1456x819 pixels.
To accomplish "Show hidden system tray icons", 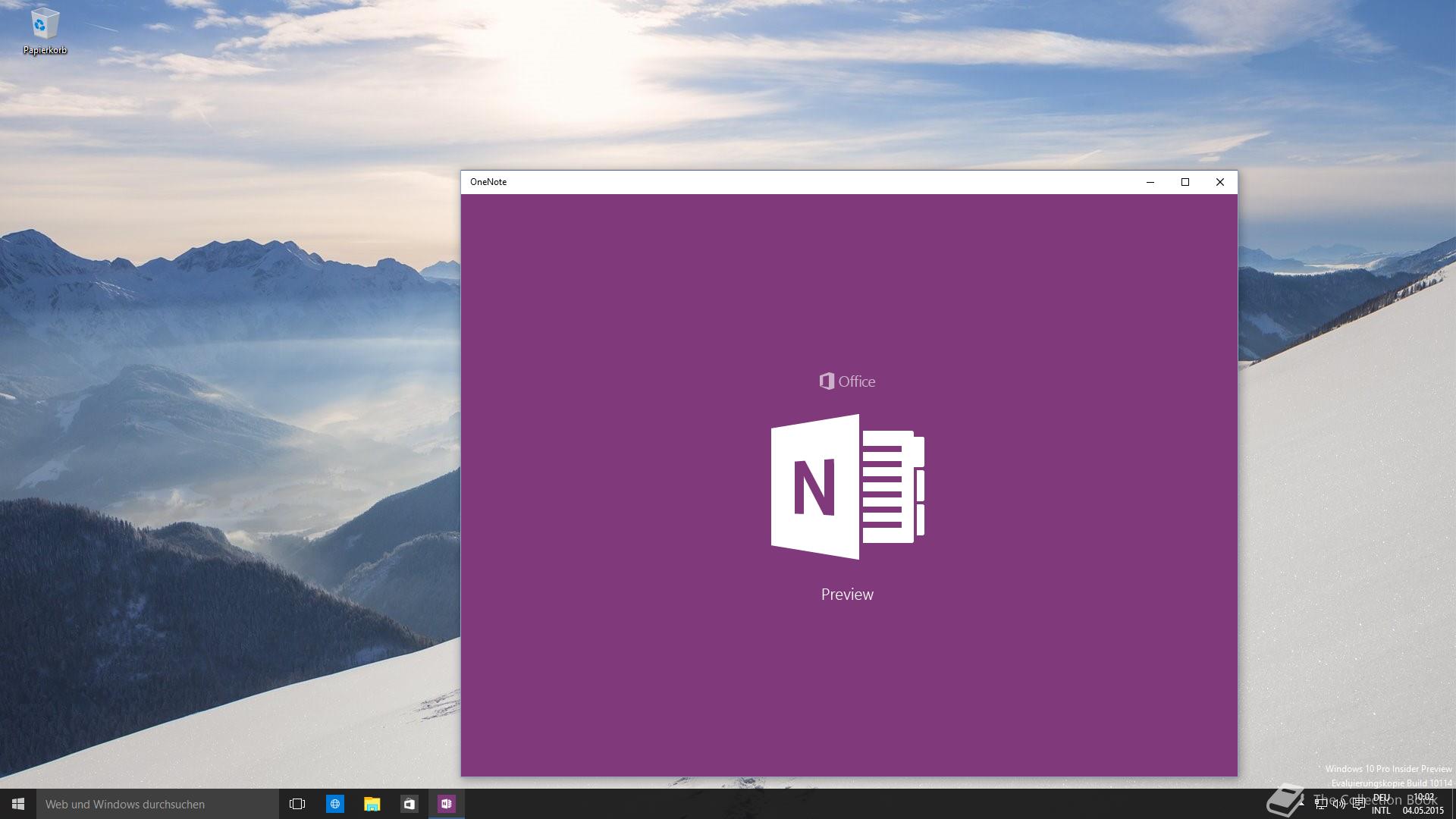I will click(1302, 804).
